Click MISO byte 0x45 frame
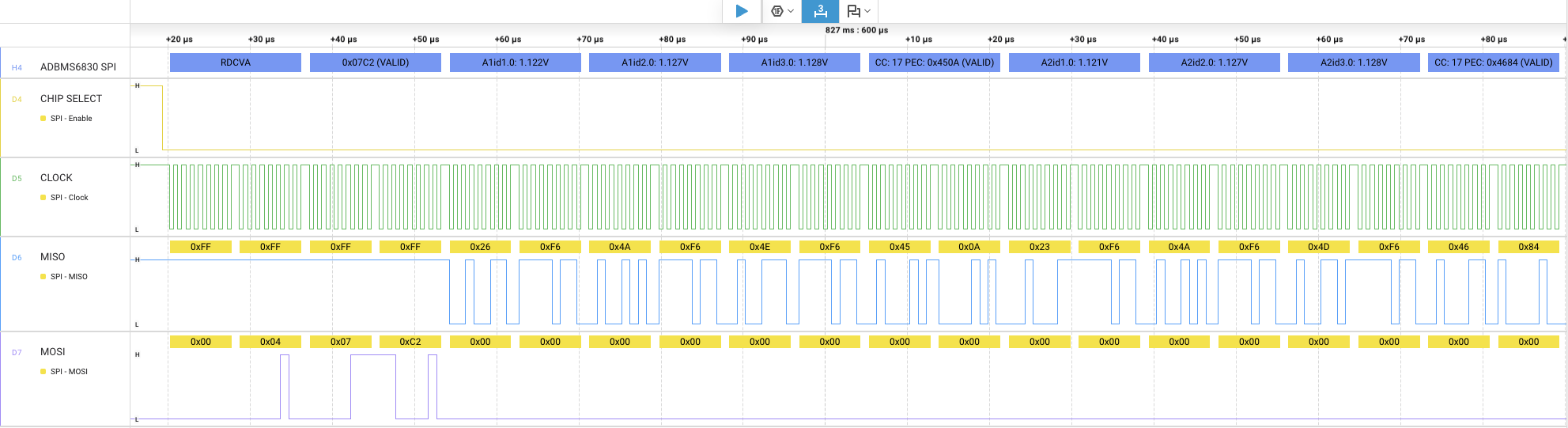 900,247
